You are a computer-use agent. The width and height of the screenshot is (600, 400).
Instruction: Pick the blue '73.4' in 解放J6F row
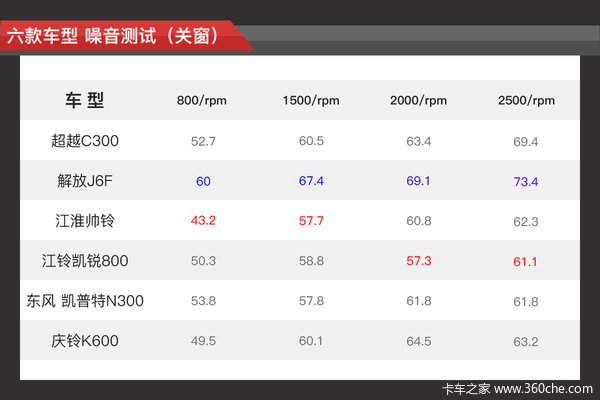coord(526,182)
